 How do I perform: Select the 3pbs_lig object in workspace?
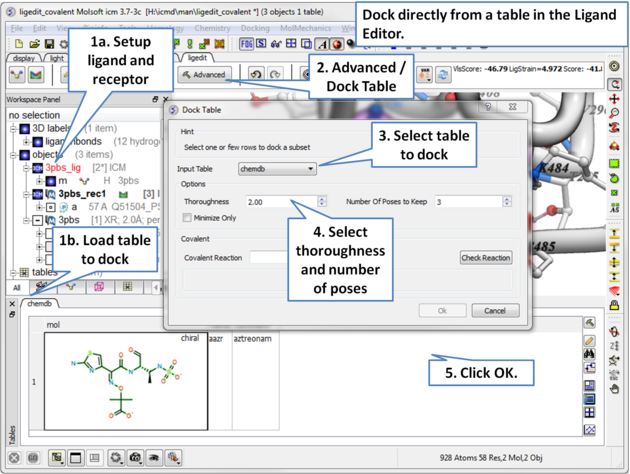coord(62,168)
